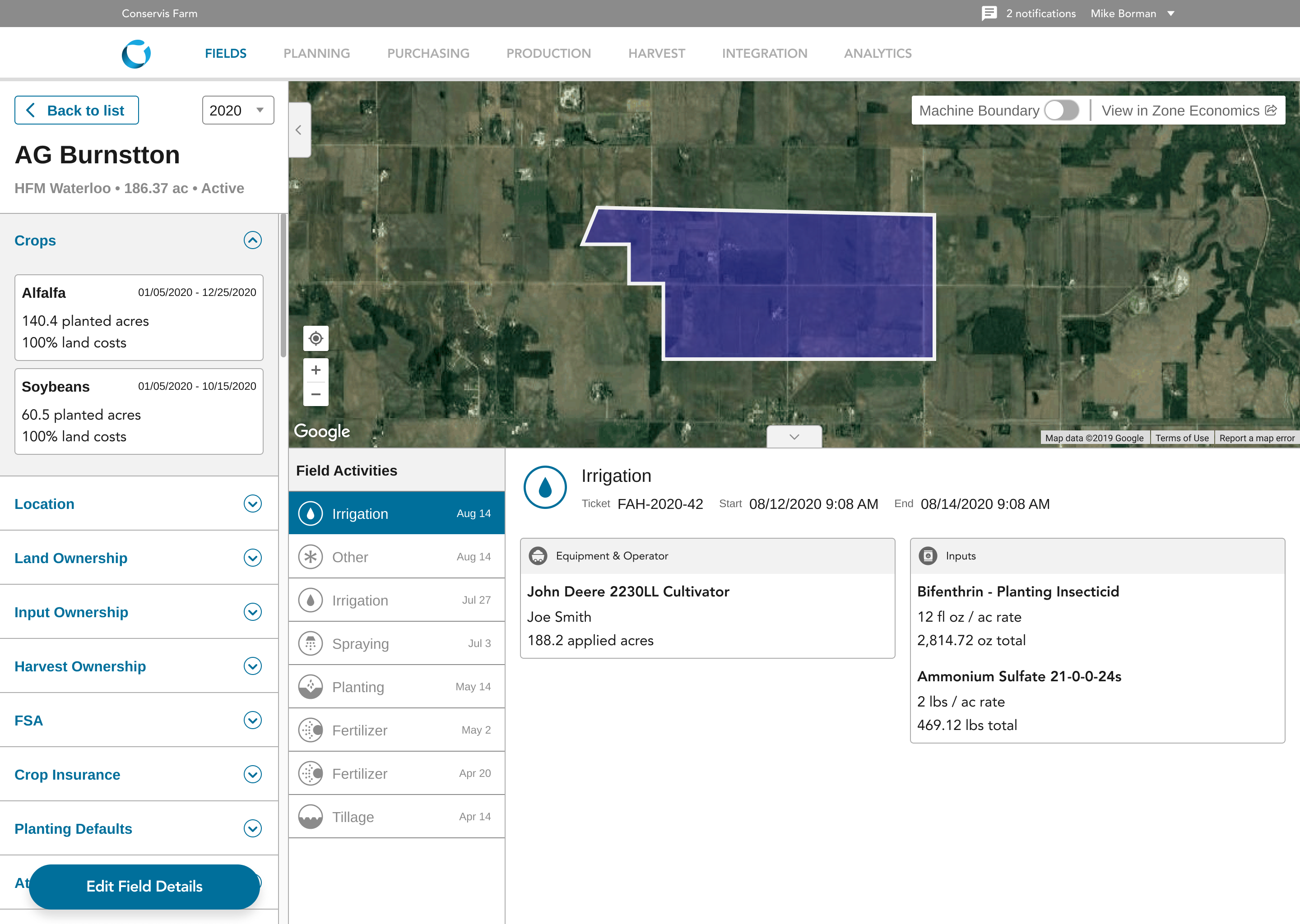Click the Conservis Farm title text

(159, 13)
